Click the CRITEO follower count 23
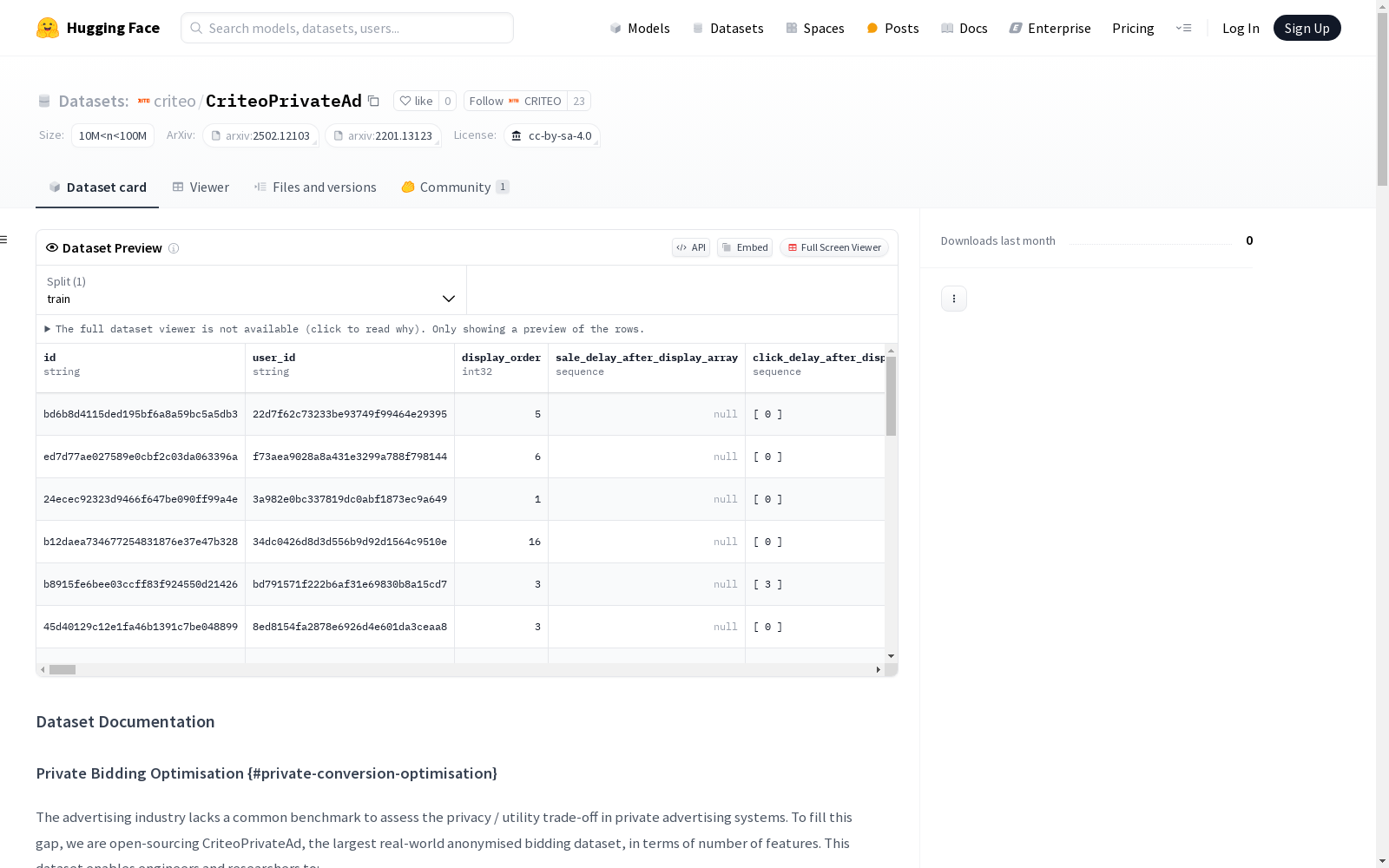Image resolution: width=1389 pixels, height=868 pixels. point(579,101)
